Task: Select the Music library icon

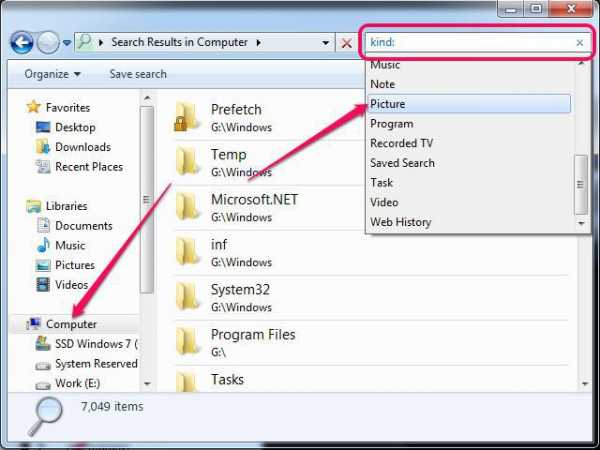Action: click(43, 245)
